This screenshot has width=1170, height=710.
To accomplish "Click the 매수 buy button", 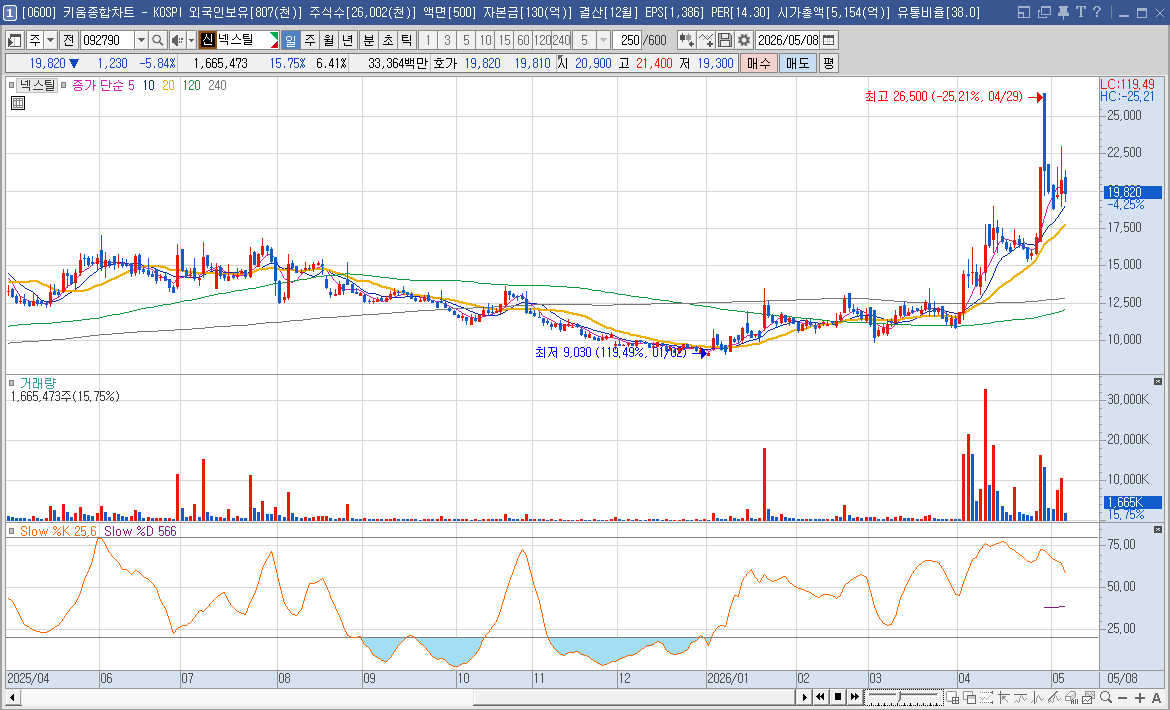I will click(x=758, y=63).
